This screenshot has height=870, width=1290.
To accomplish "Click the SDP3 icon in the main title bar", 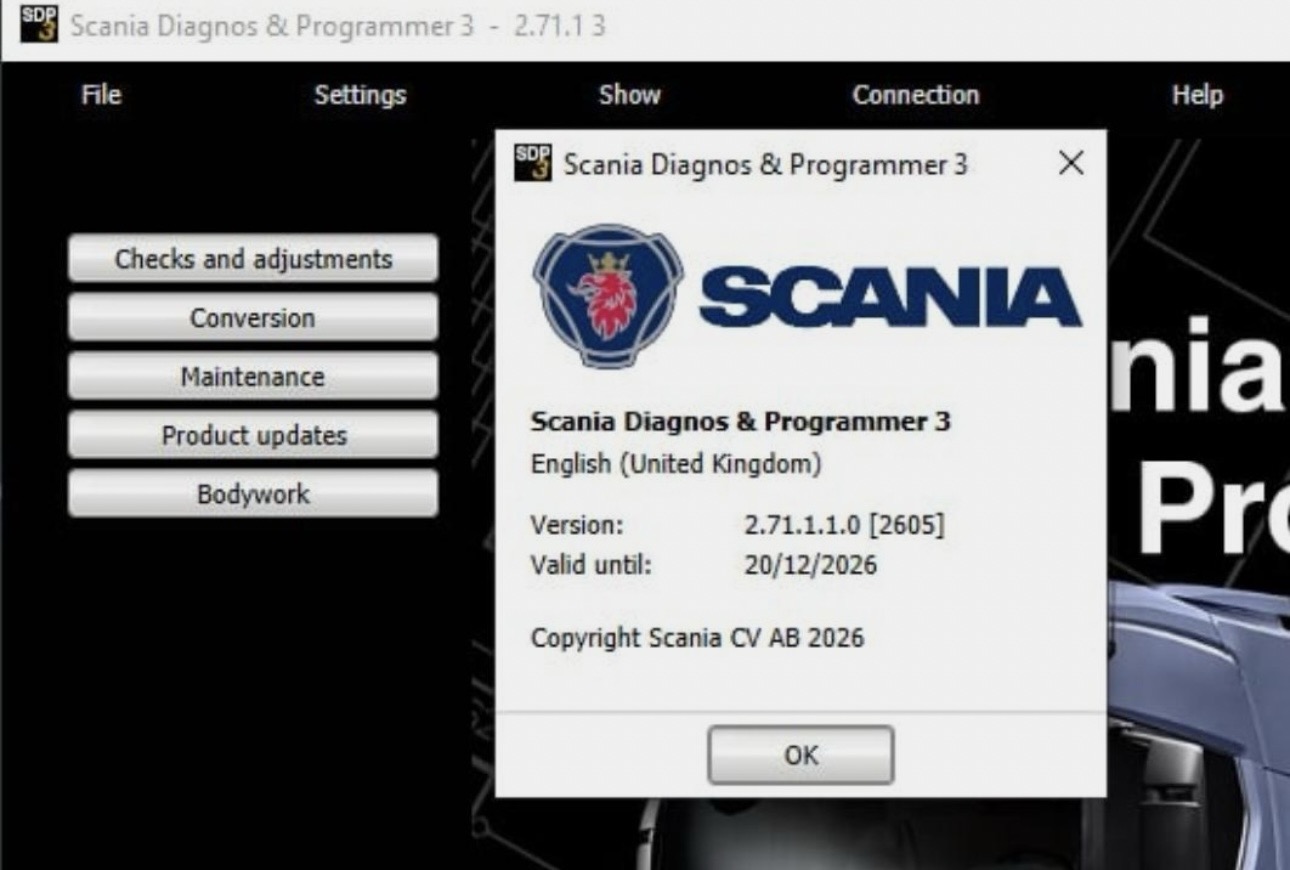I will pyautogui.click(x=39, y=24).
